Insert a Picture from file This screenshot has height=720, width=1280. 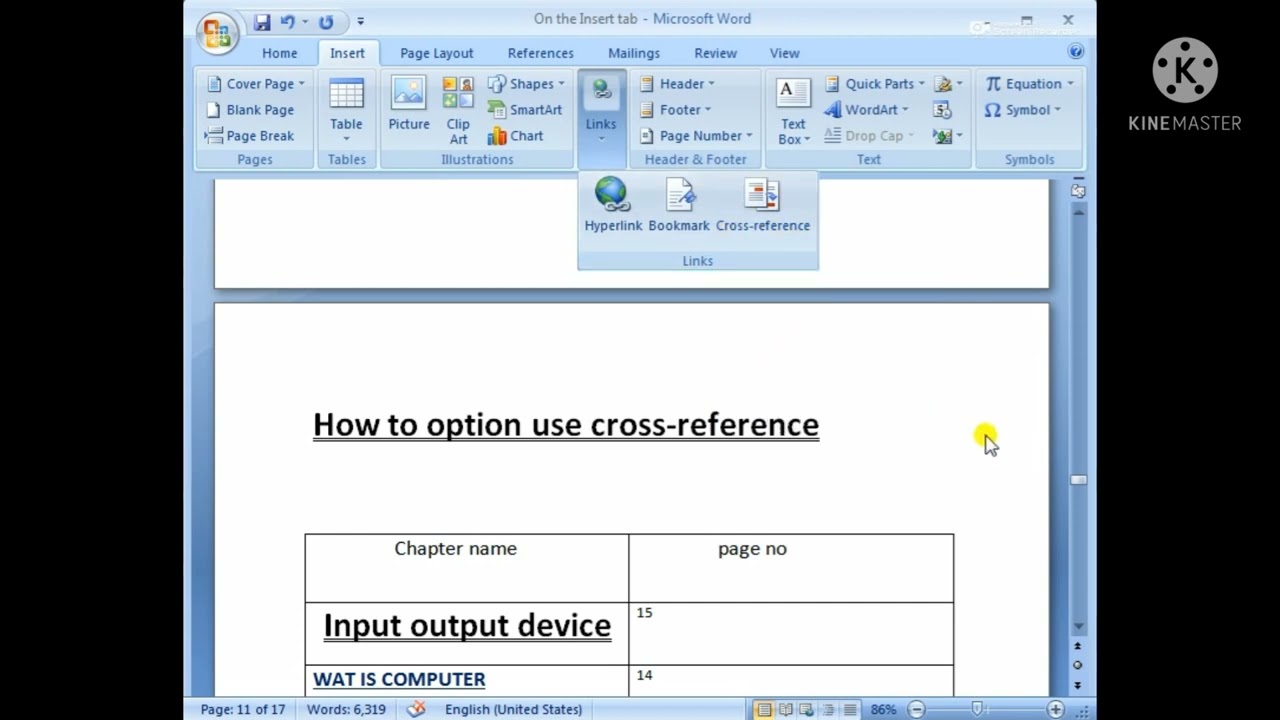[x=409, y=104]
